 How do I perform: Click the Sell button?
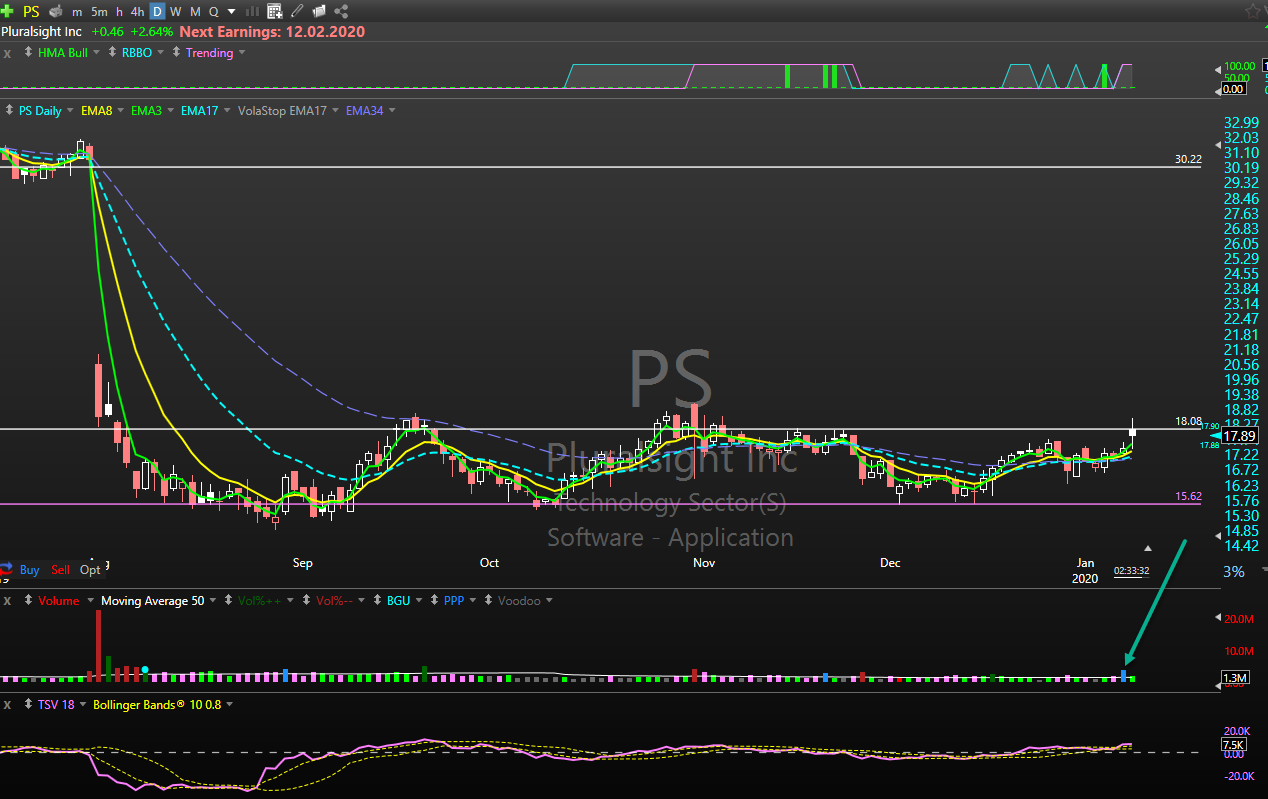[60, 570]
